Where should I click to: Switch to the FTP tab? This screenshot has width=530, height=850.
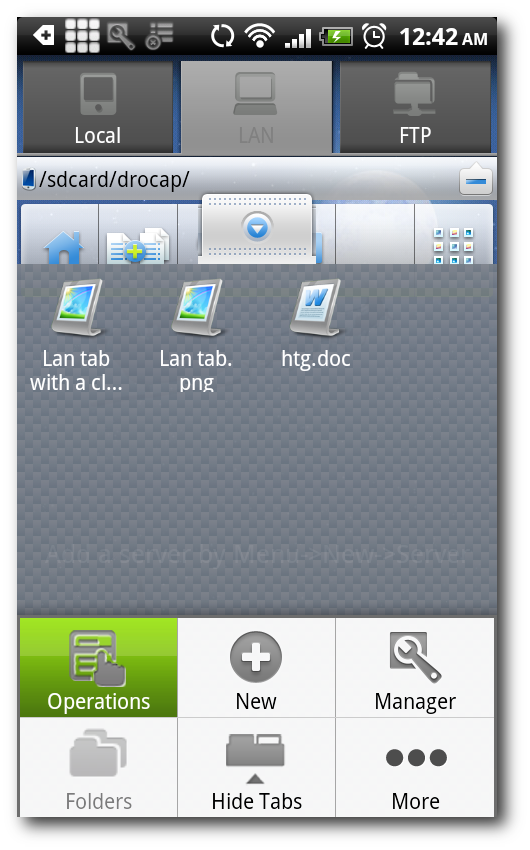point(415,107)
